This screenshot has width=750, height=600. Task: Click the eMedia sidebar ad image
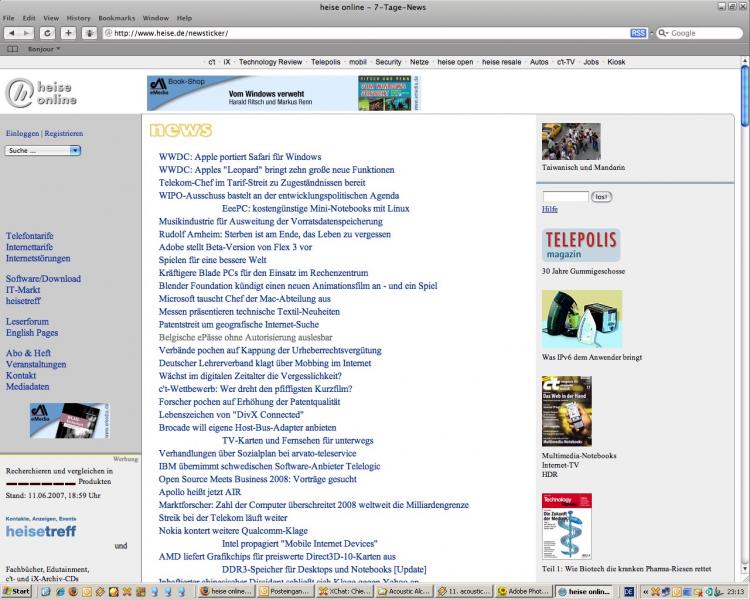(x=70, y=421)
